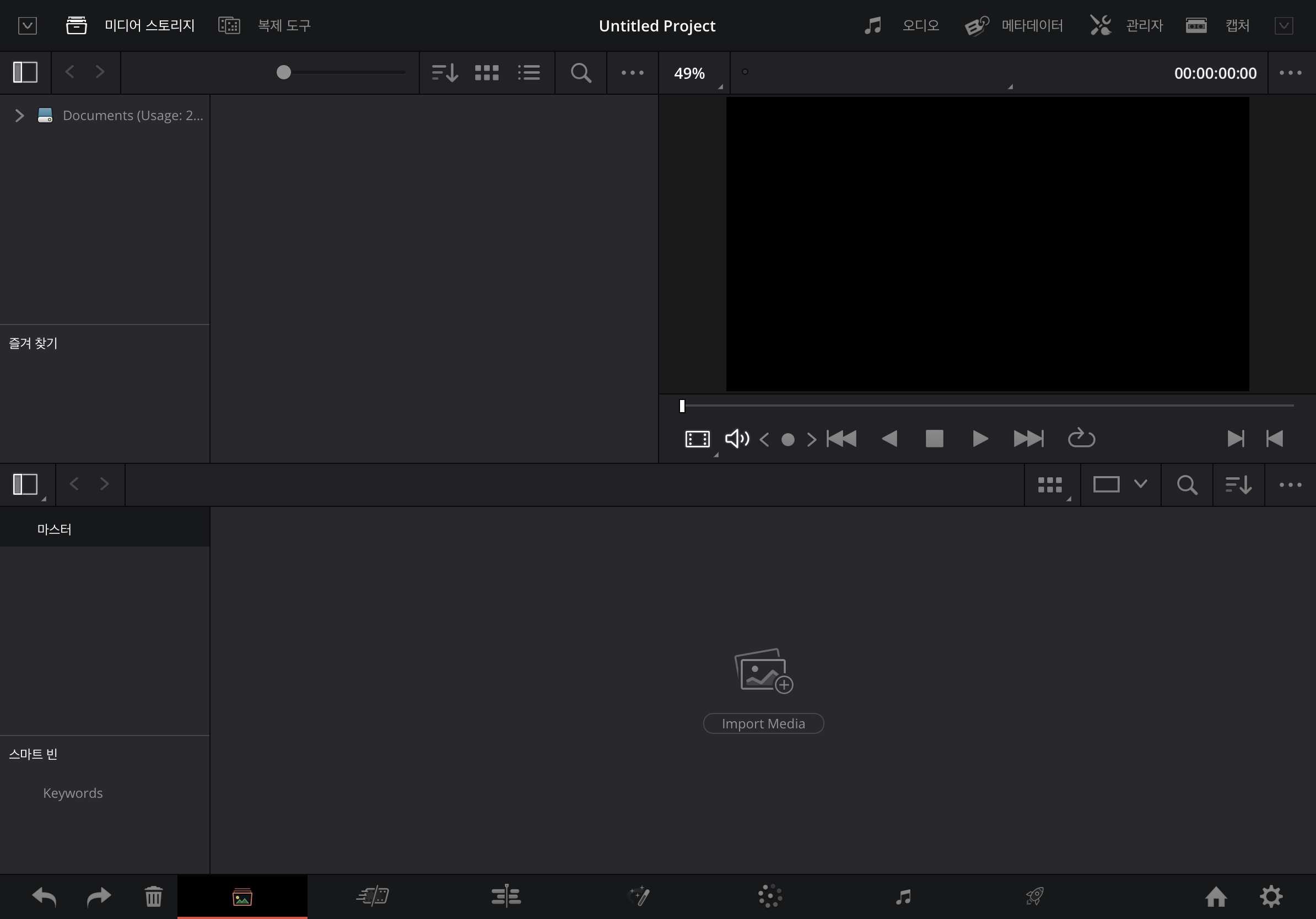Open the Cut page icon

[373, 896]
